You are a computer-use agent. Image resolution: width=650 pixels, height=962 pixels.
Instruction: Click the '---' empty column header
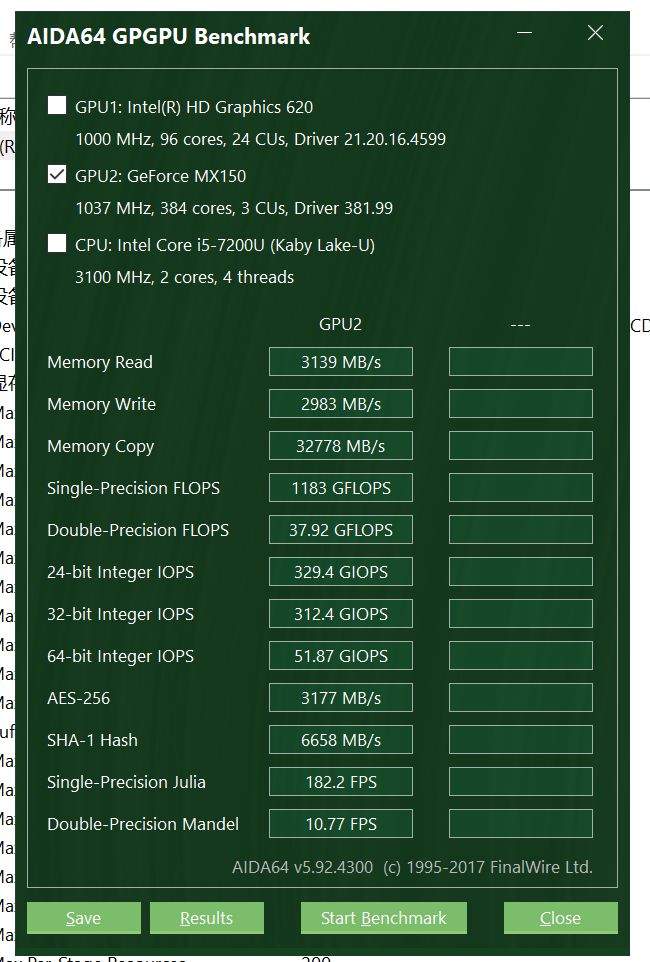click(x=520, y=325)
